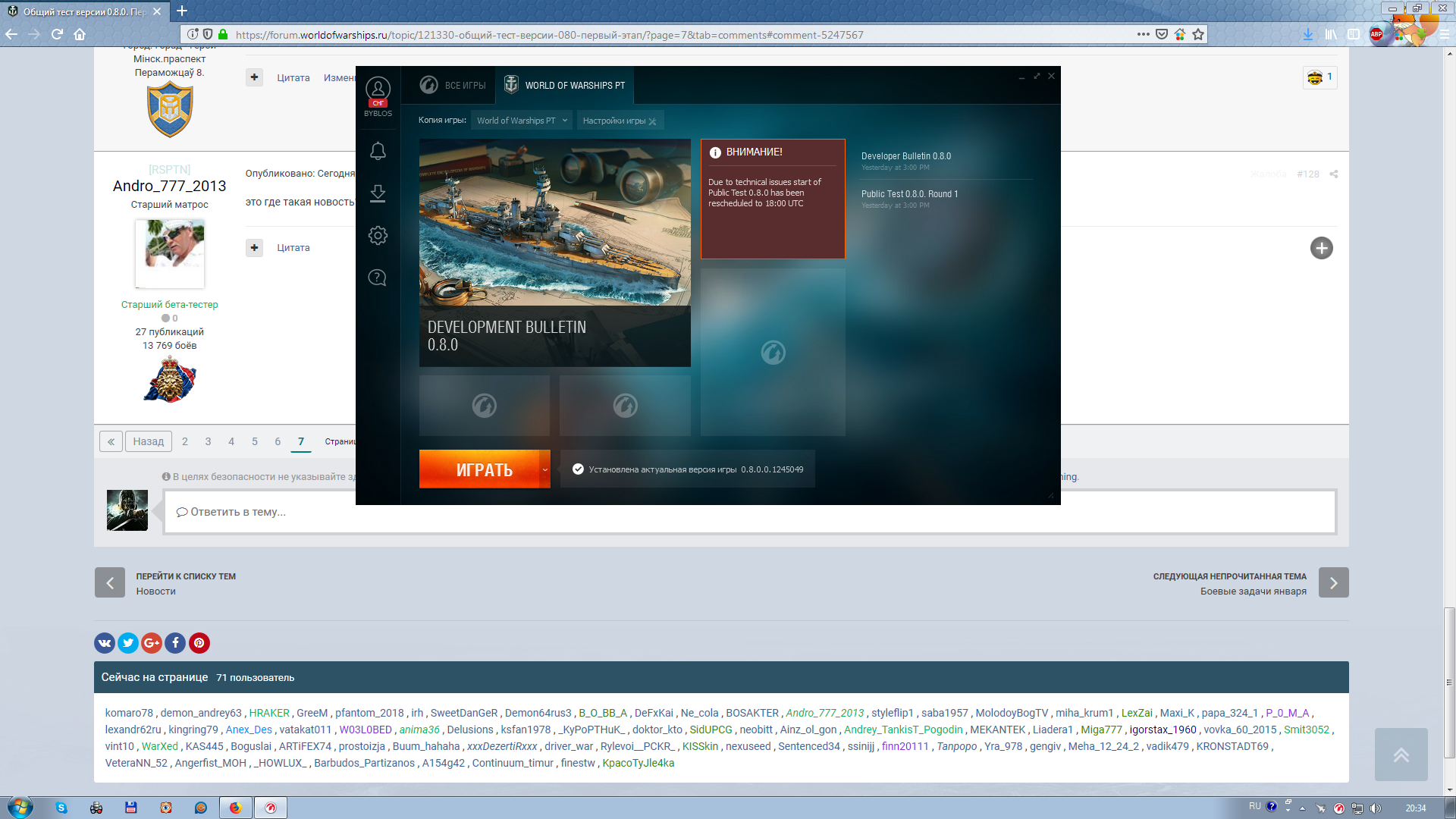
Task: Open Firefox downloads arrow
Action: click(x=1307, y=34)
